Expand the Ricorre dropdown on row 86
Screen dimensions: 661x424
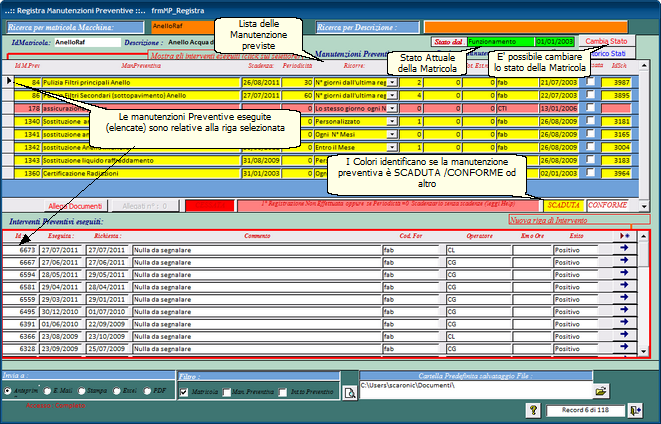tap(392, 96)
